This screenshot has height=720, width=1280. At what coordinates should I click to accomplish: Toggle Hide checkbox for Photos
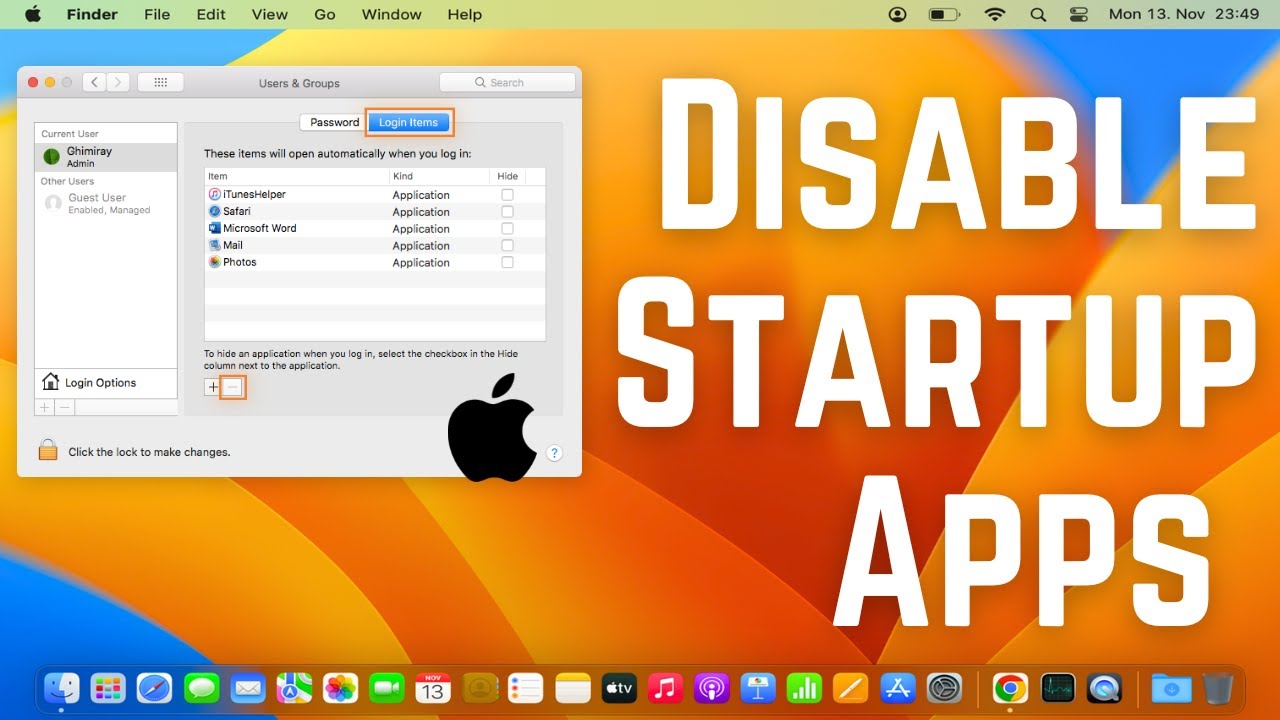tap(507, 262)
